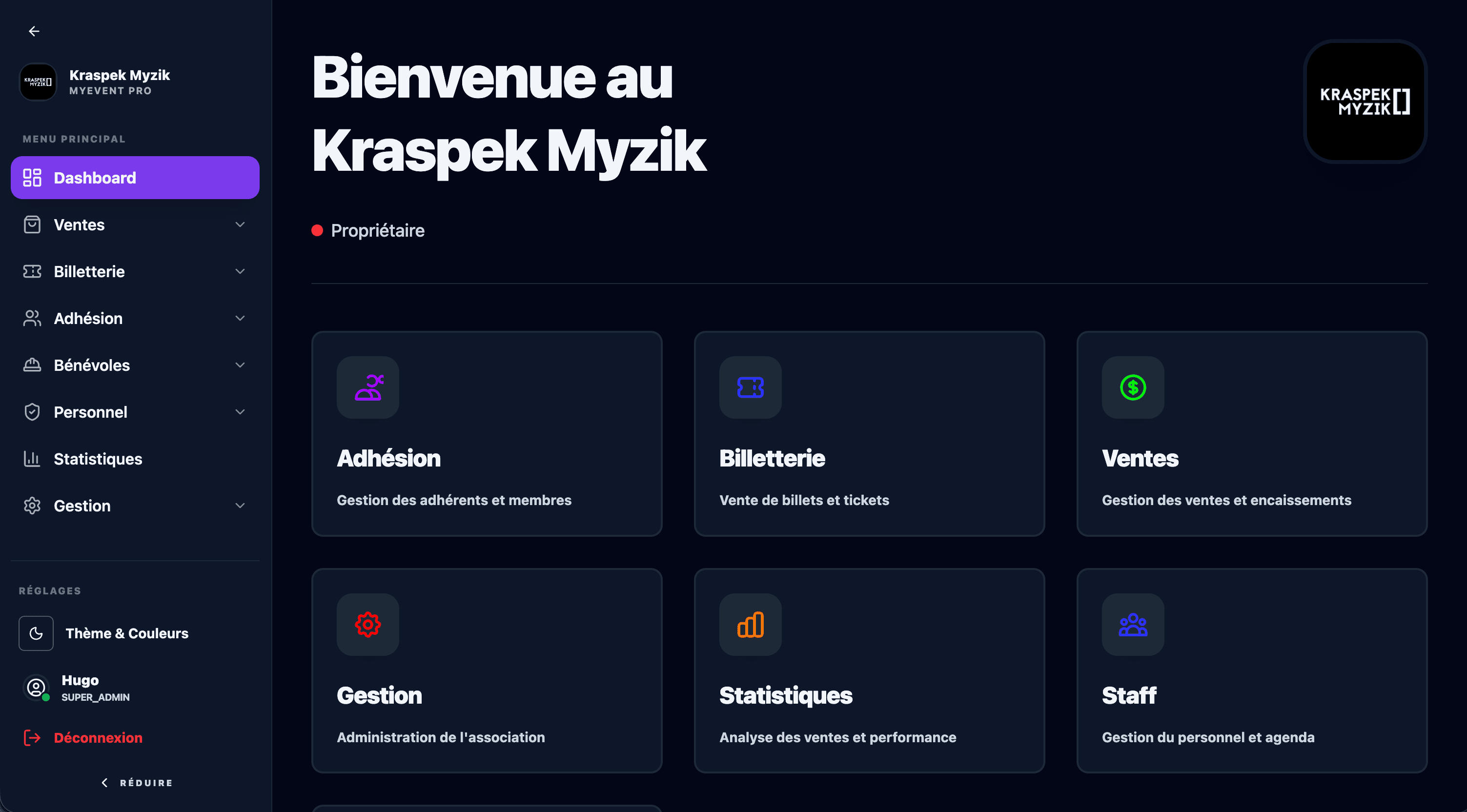Click 'Analyse des ventes et performance' text
1467x812 pixels.
point(837,737)
